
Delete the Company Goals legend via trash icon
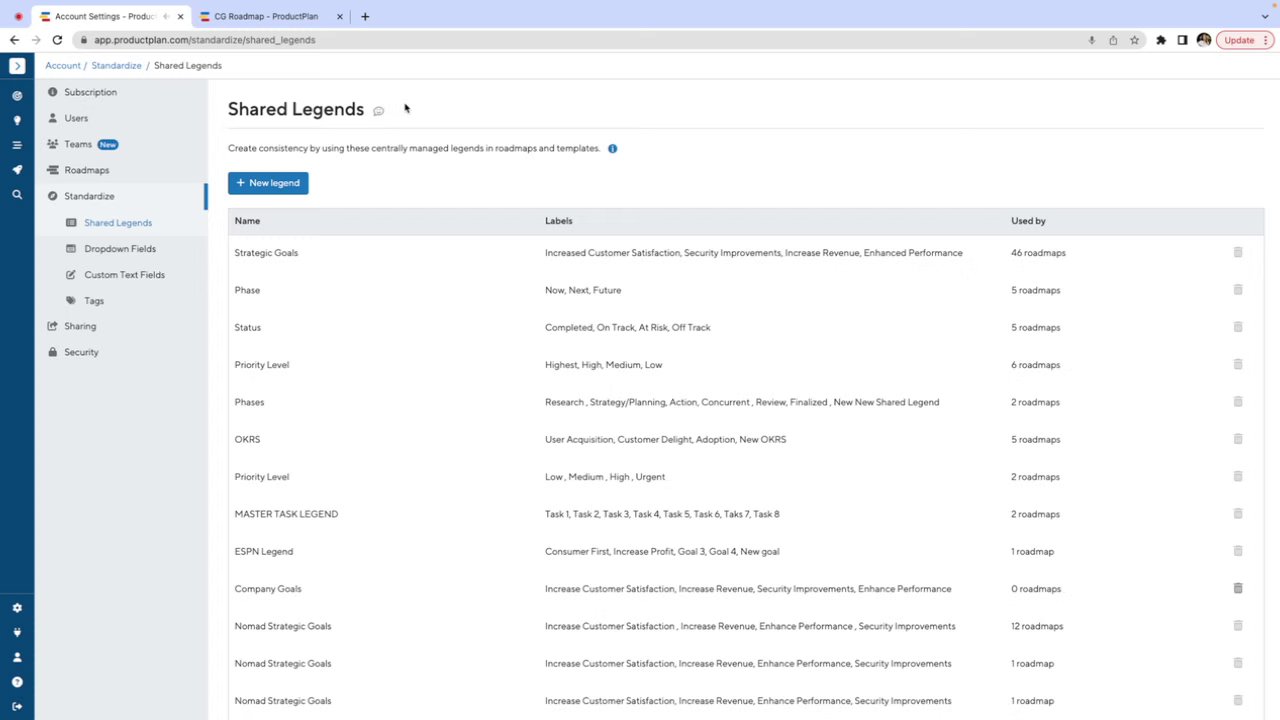(1237, 589)
